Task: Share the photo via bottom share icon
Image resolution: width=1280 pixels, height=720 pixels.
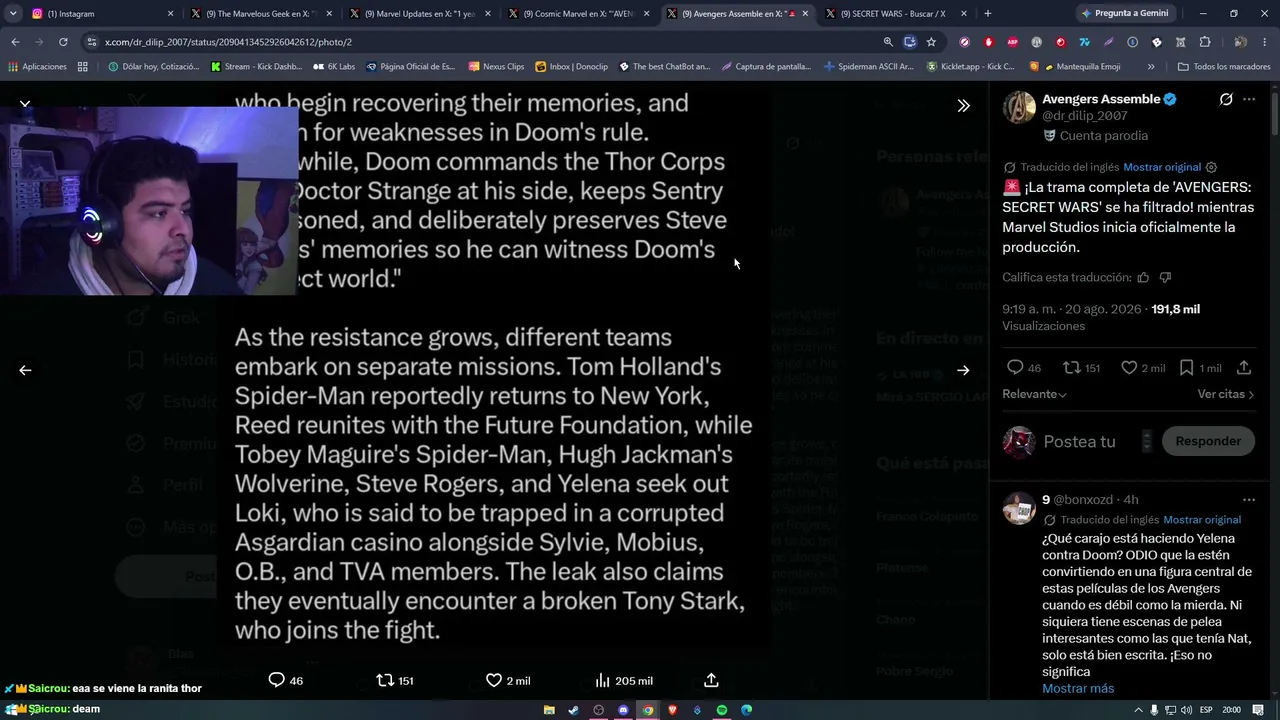Action: [711, 680]
